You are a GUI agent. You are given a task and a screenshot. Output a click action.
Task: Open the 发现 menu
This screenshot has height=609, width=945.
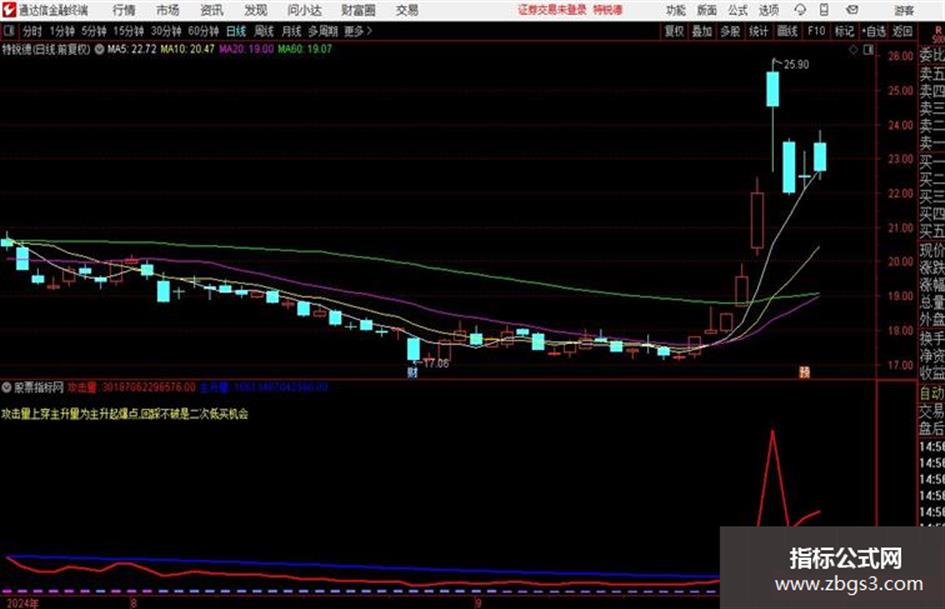(x=255, y=10)
